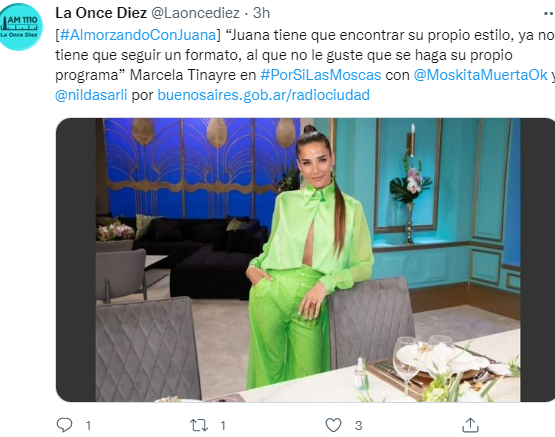Screen dimensions: 555x437
Task: Follow the #AlmorzandoConJuana hashtag
Action: 138,35
